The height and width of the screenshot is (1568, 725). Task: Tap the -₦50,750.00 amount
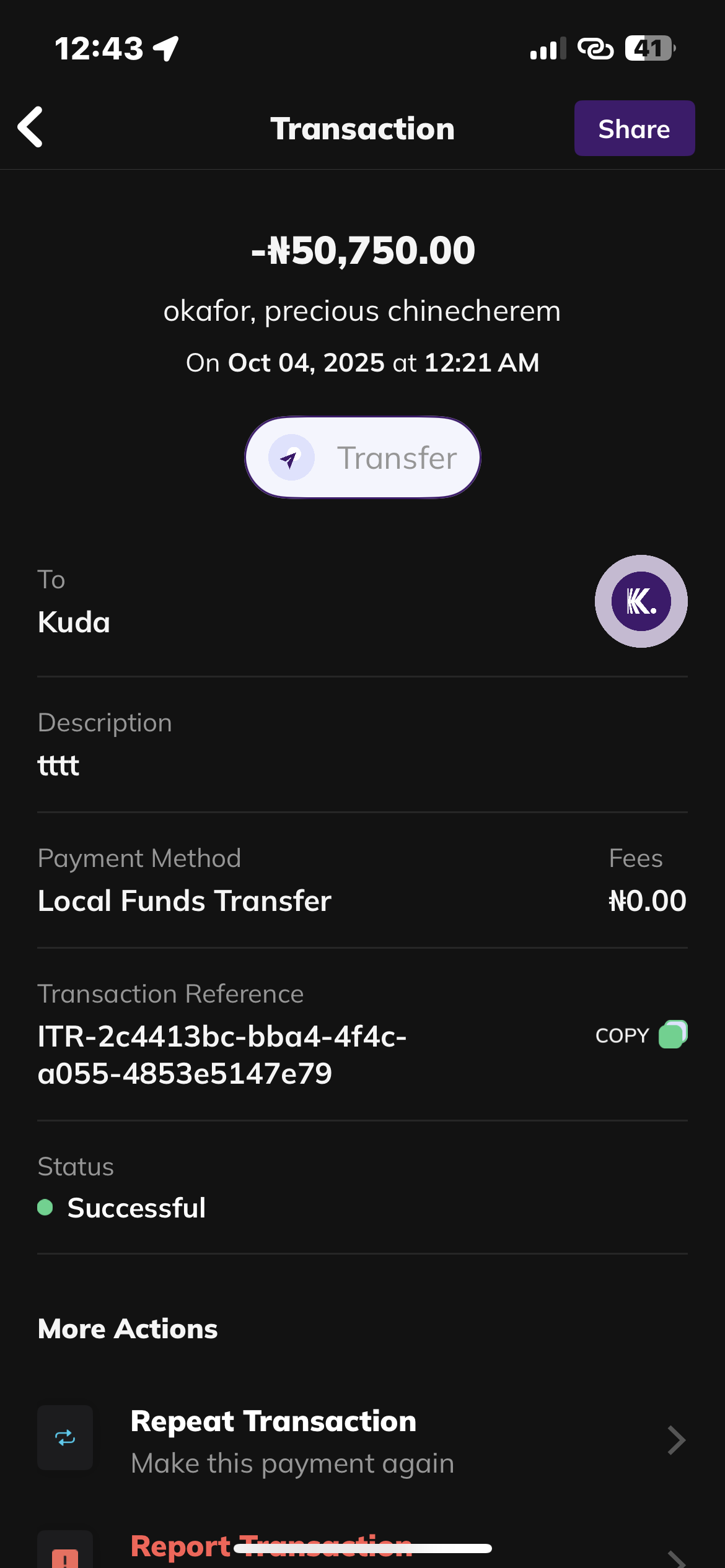coord(363,251)
